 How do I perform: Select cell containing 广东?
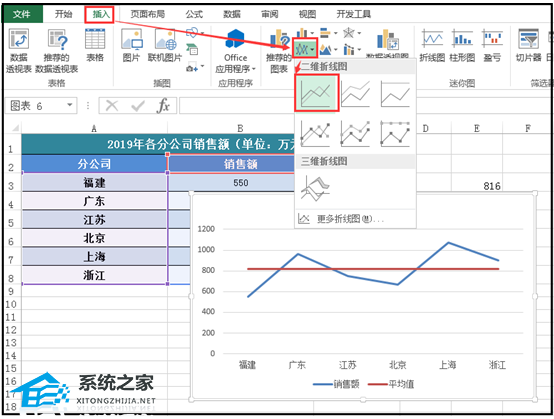tap(94, 201)
